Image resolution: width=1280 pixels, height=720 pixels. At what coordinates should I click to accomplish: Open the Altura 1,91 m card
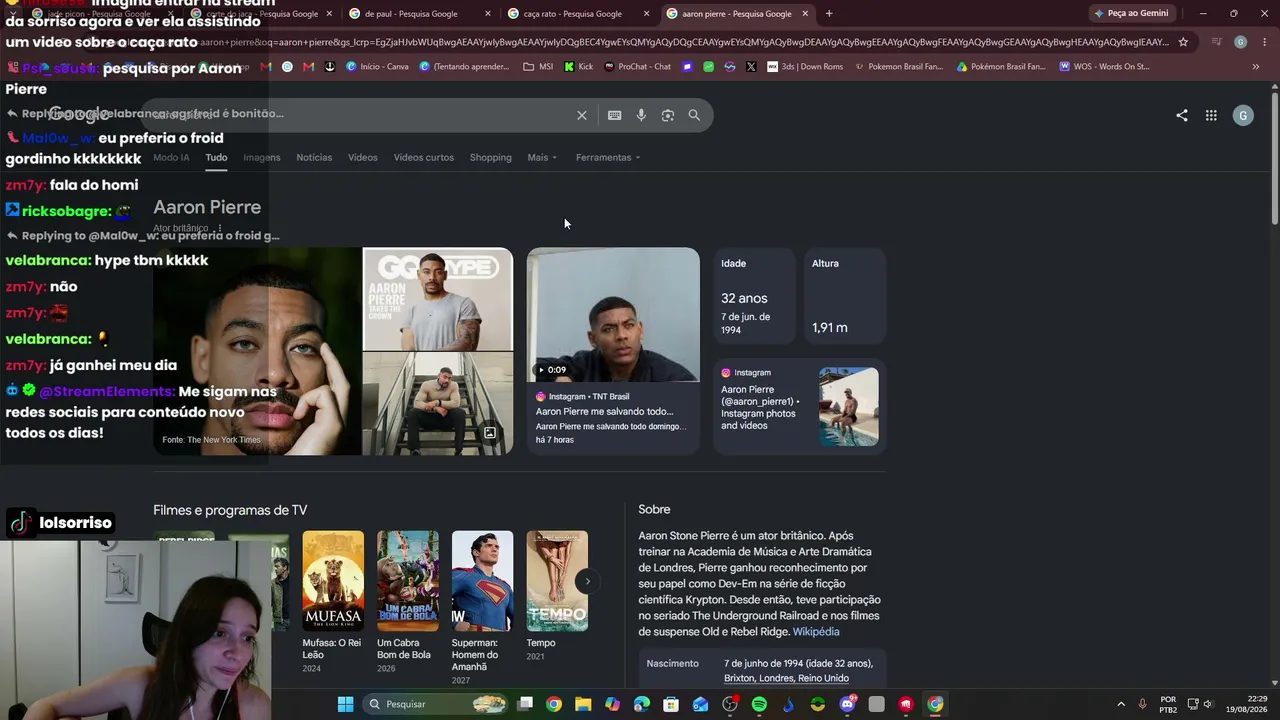click(x=845, y=296)
